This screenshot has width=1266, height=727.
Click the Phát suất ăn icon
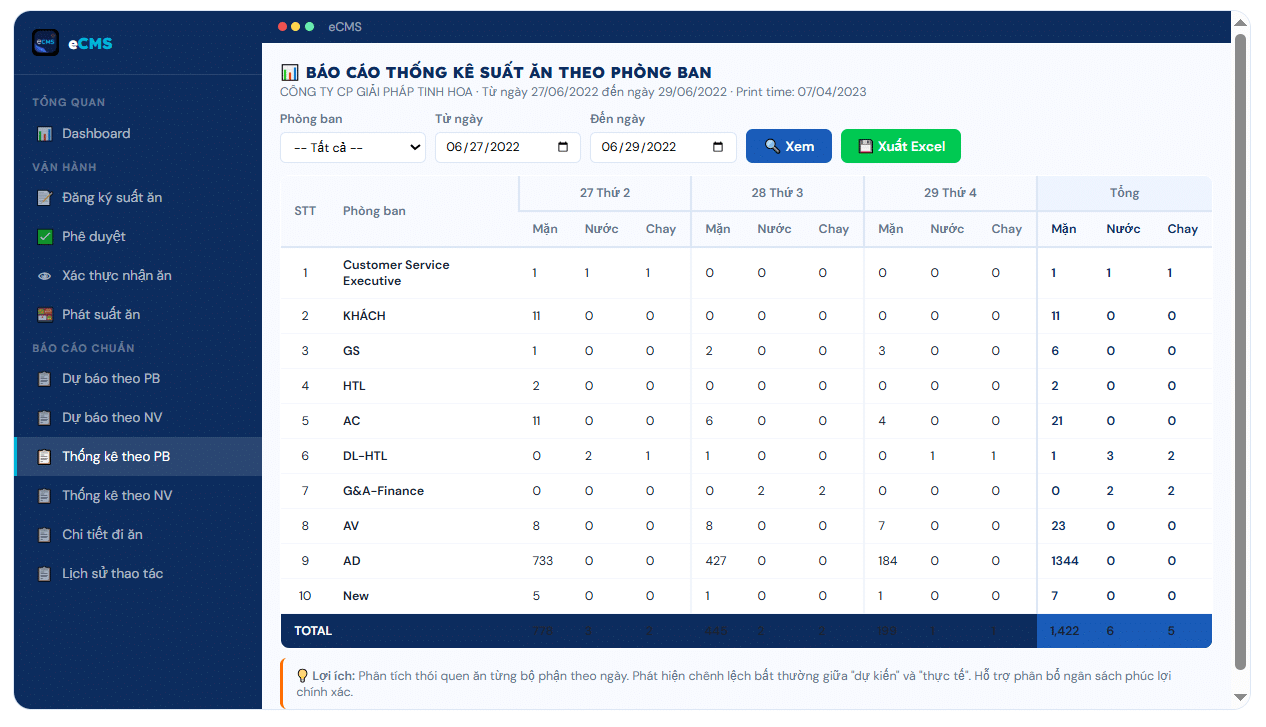[44, 315]
